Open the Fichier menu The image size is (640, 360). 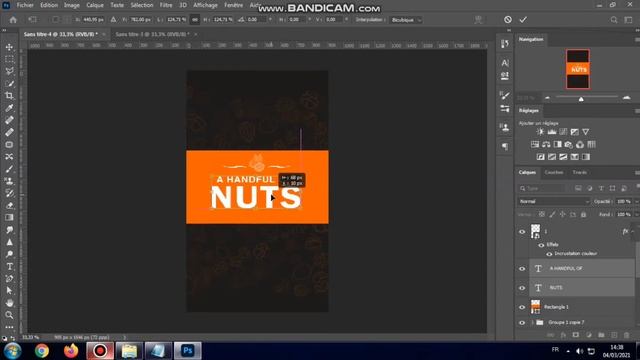click(25, 5)
